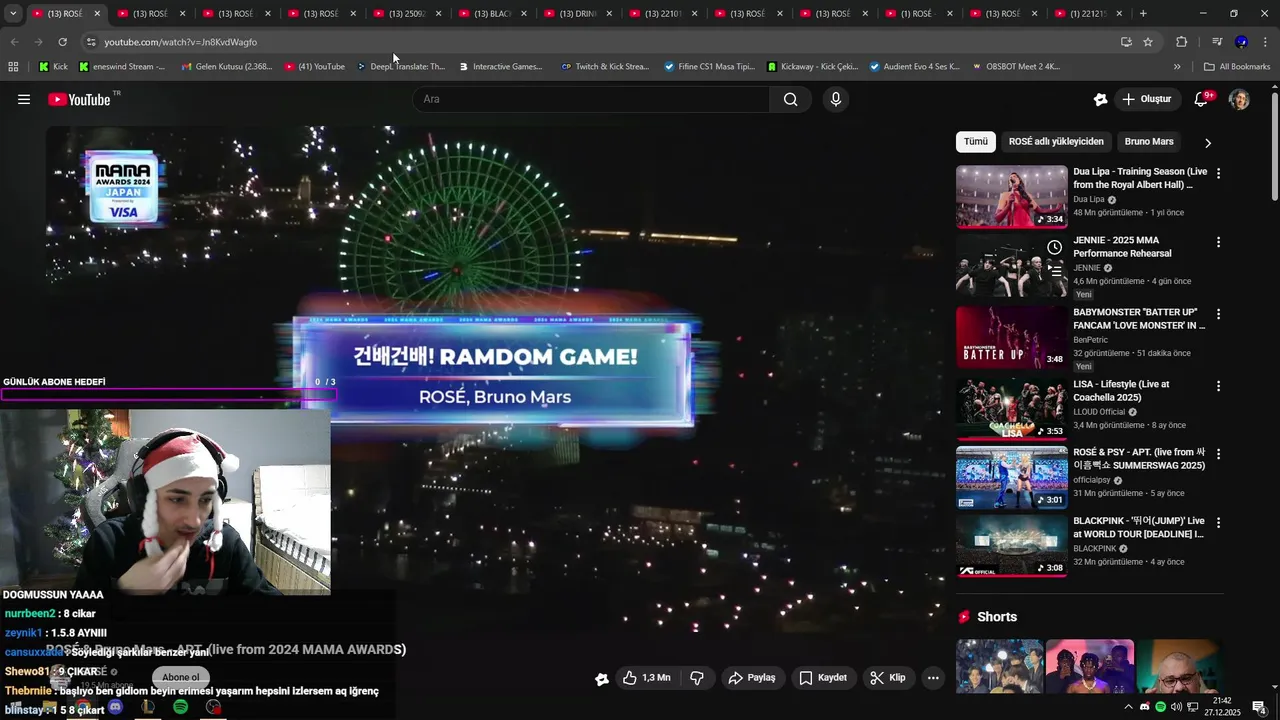Open options menu for LISA Lifestyle video
This screenshot has width=1280, height=720.
point(1218,385)
